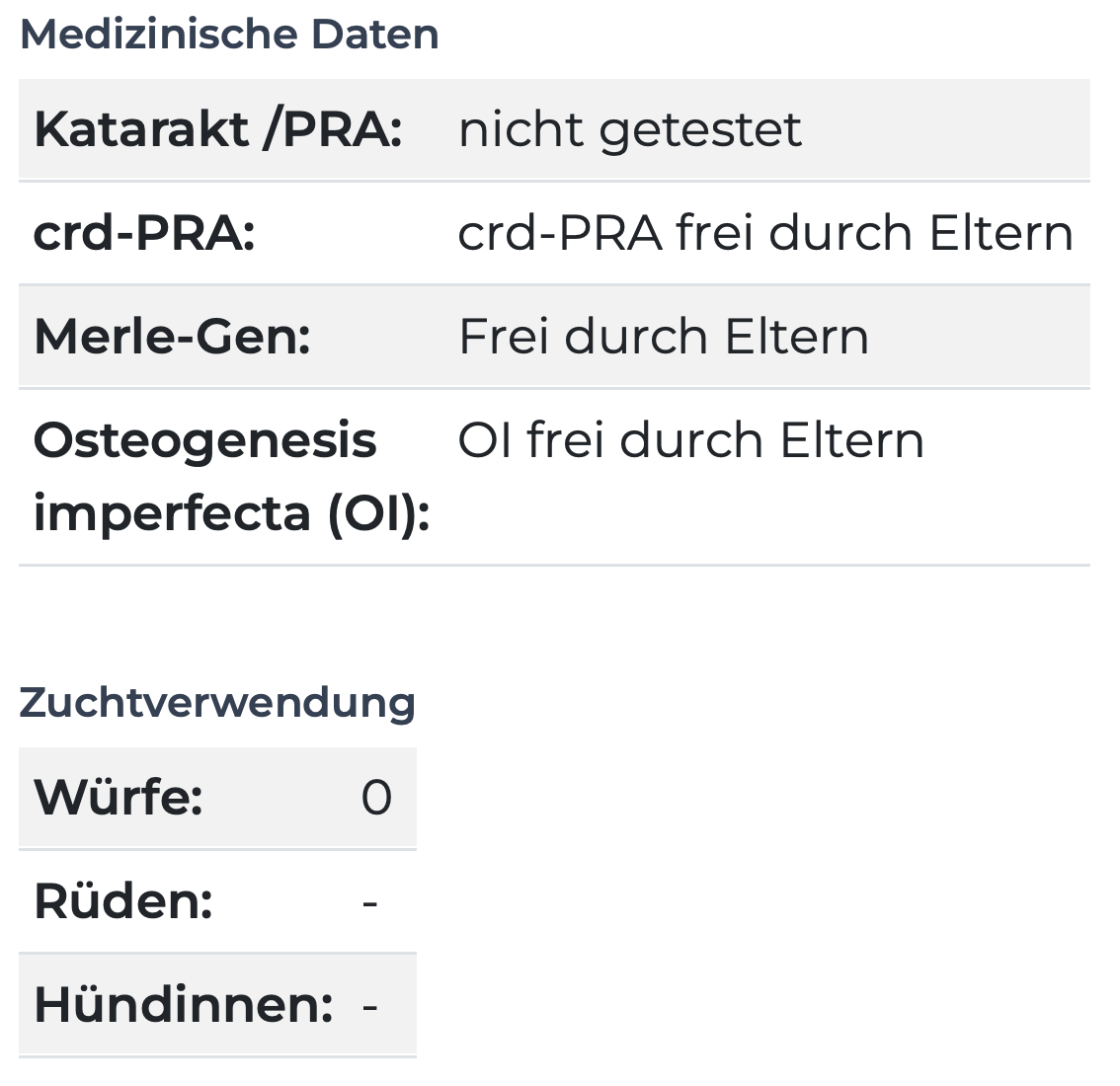Click the dash next to Rüden

[370, 902]
